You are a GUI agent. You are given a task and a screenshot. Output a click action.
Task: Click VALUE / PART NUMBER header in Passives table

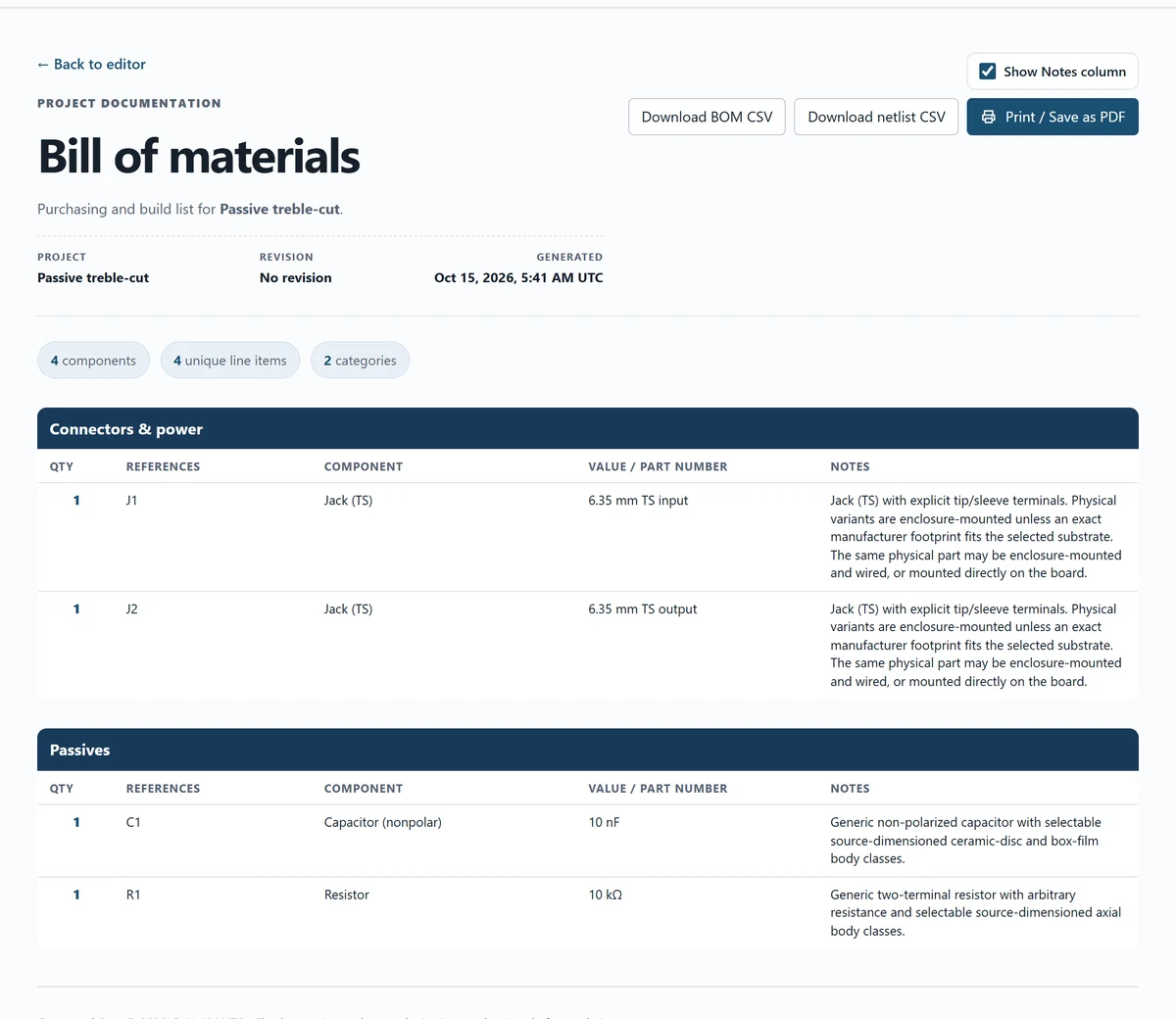click(x=658, y=789)
